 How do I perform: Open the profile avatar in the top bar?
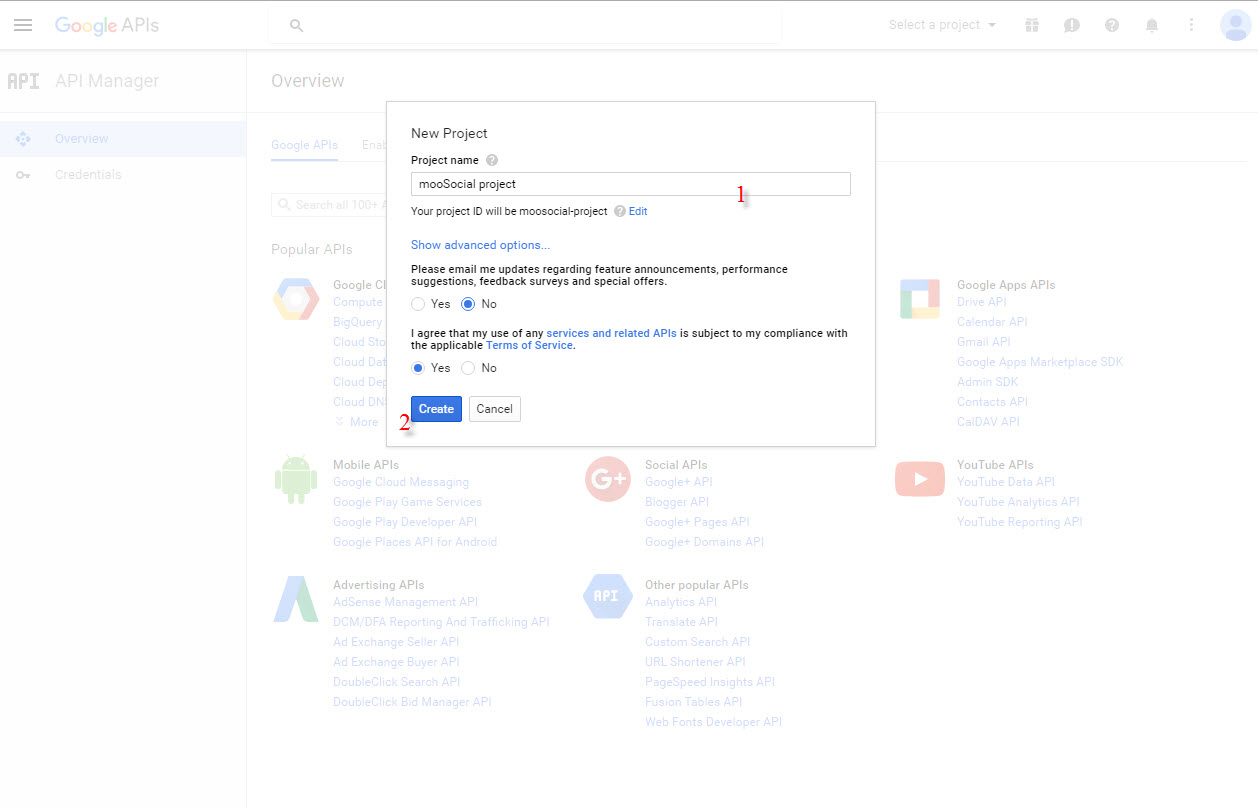[1235, 24]
